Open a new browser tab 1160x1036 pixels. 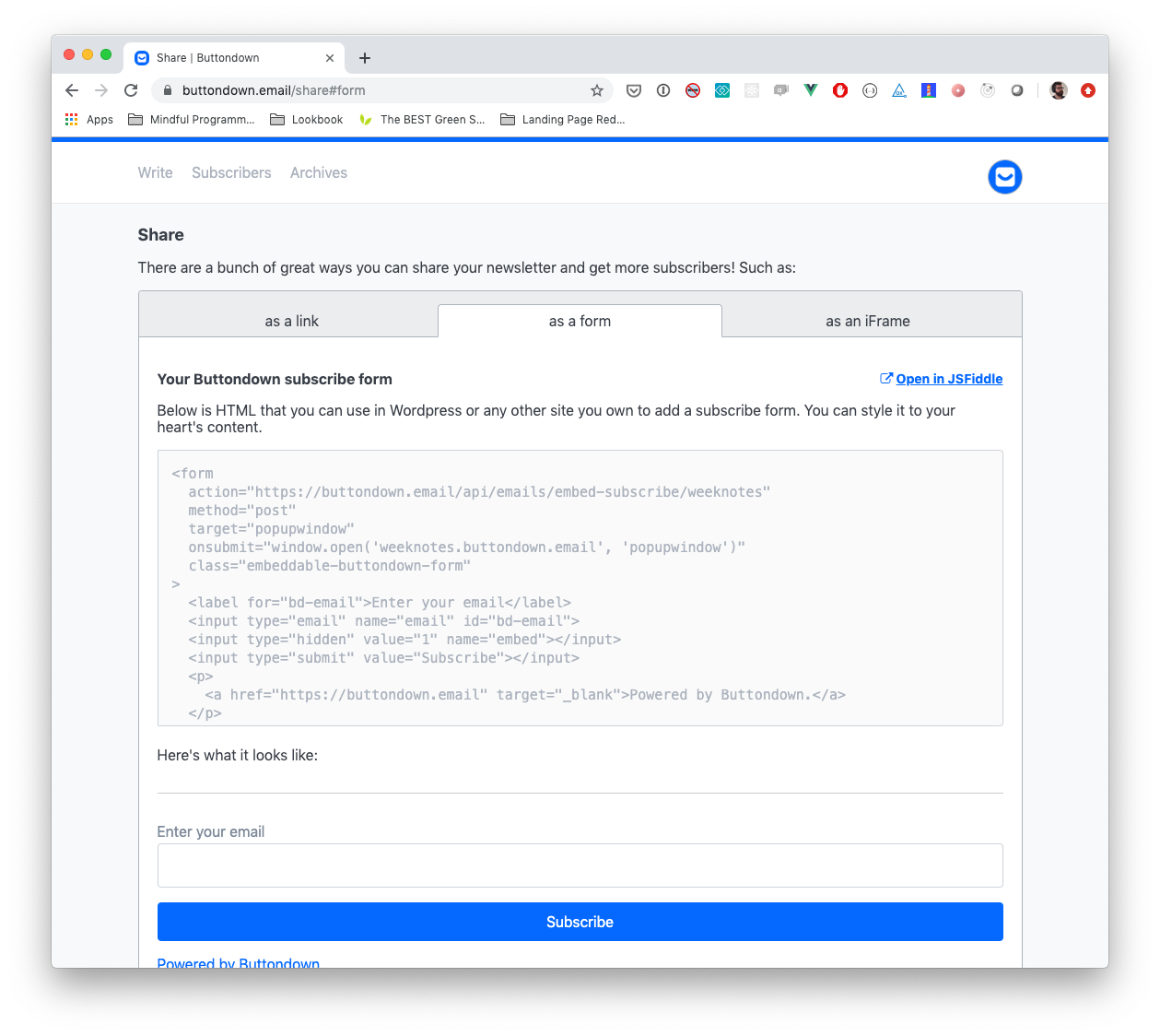[365, 58]
